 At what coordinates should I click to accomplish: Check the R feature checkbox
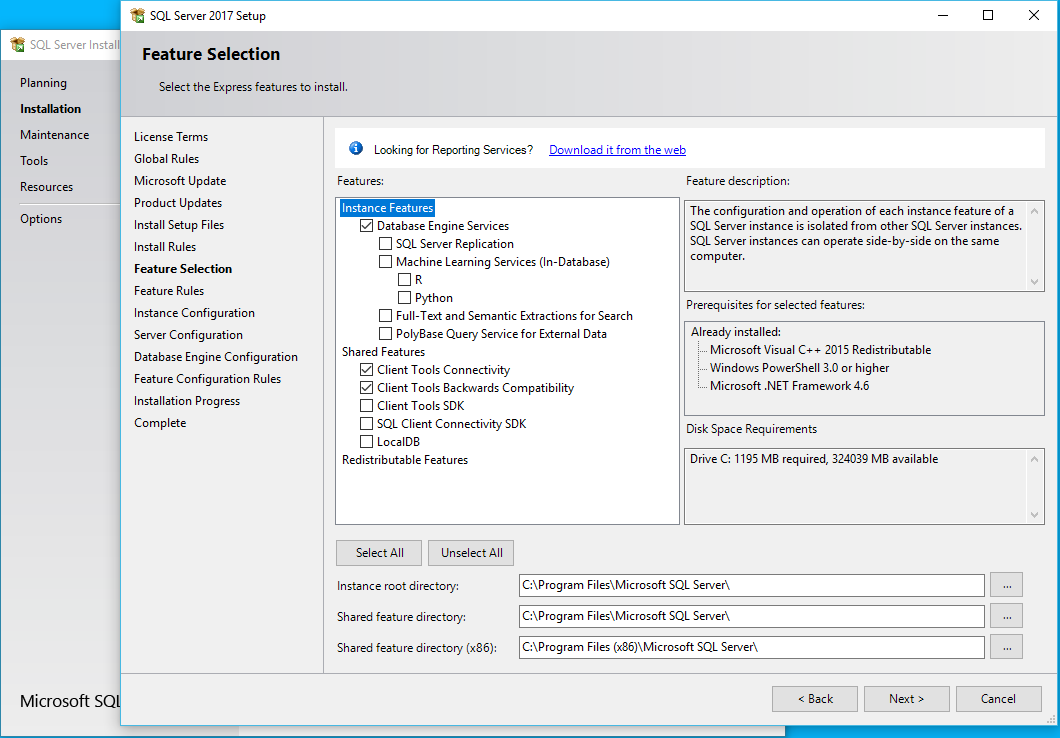(x=404, y=279)
